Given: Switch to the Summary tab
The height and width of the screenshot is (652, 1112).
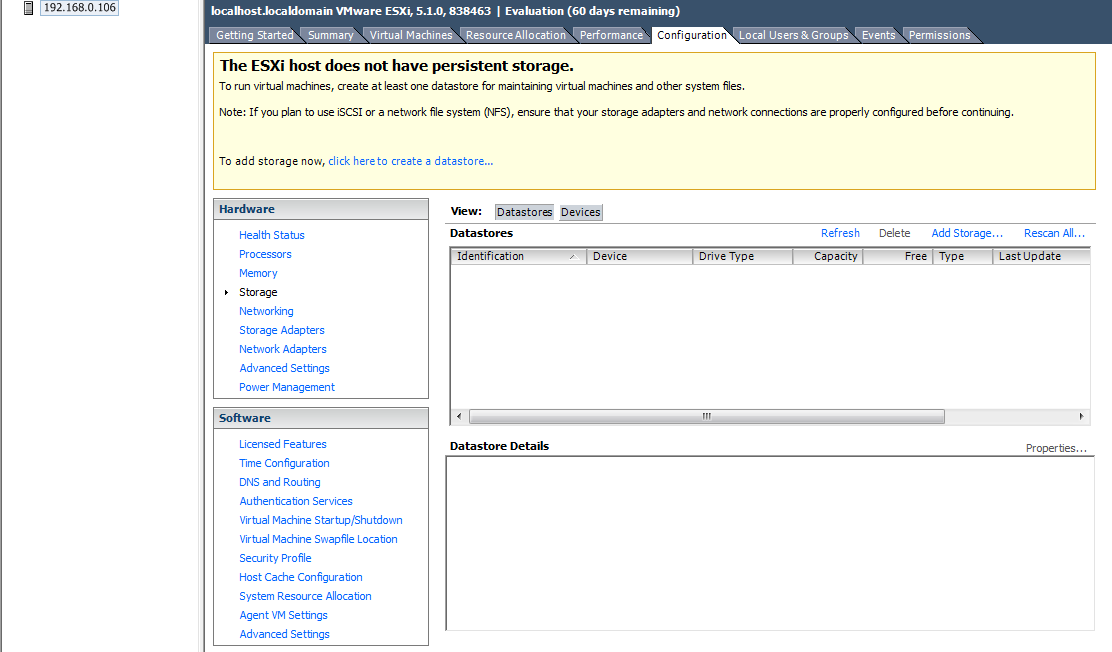Looking at the screenshot, I should [x=330, y=35].
